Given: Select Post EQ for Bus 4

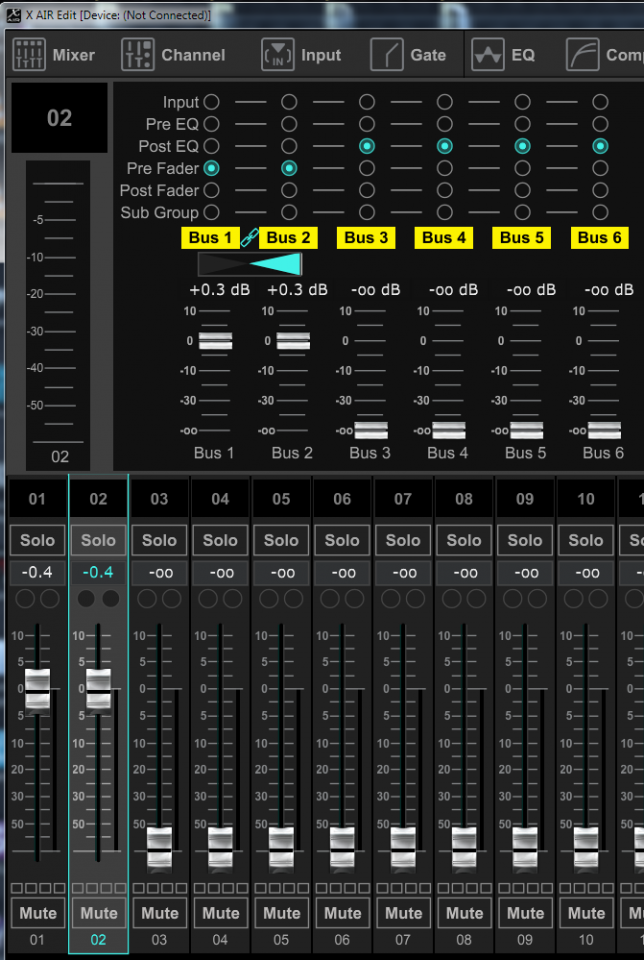Looking at the screenshot, I should point(444,146).
